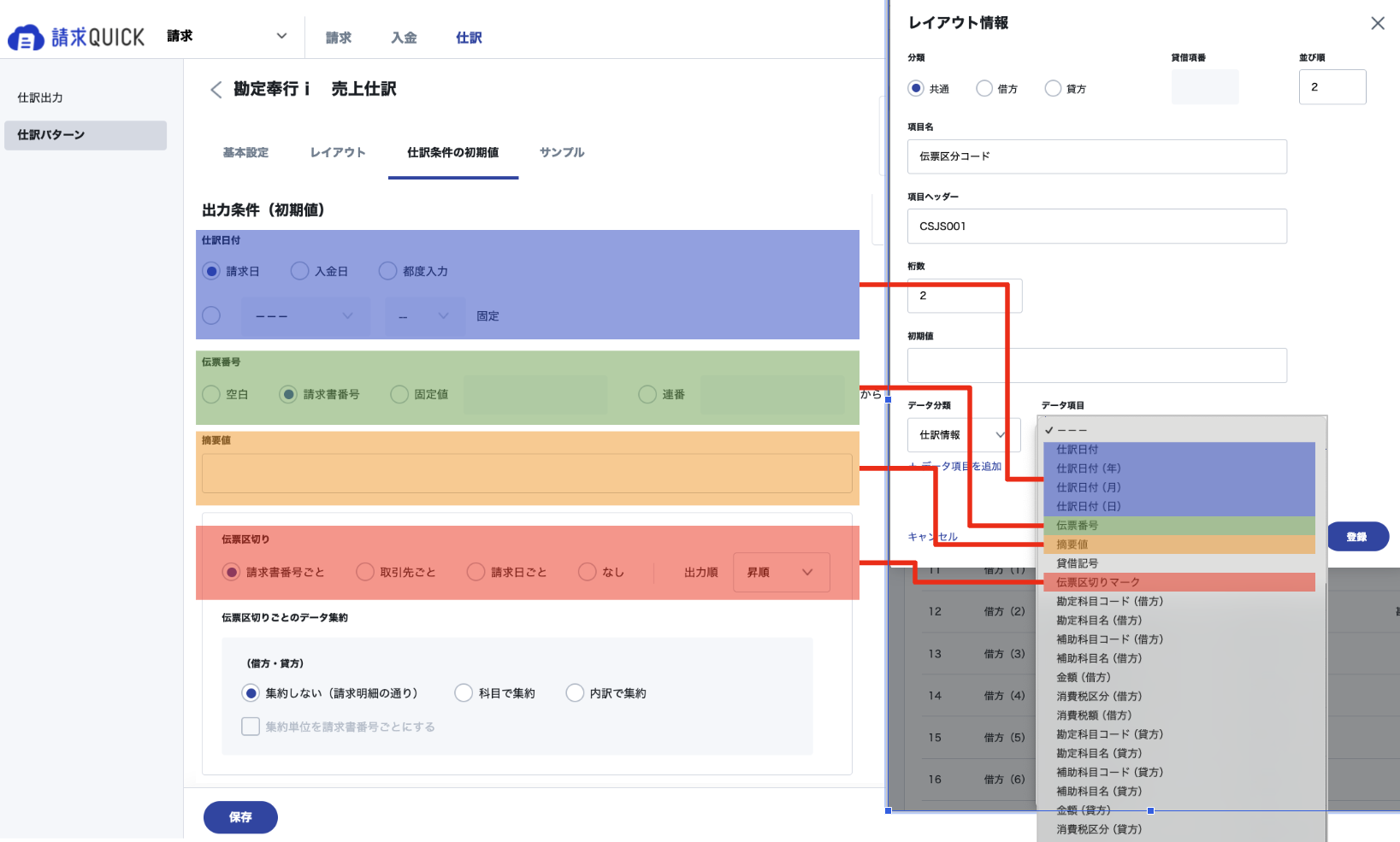Select 仕訳パターン in the sidebar
Viewport: 1400px width, 842px height.
(86, 135)
